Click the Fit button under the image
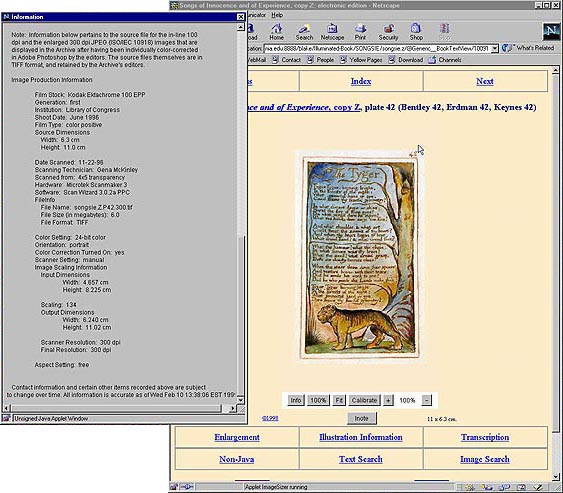563x493 pixels. [339, 400]
